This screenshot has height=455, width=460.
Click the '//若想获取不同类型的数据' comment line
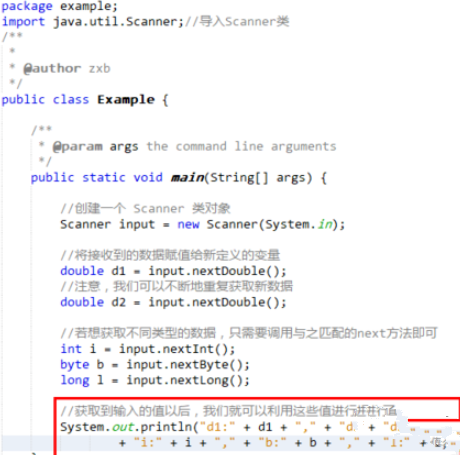pos(249,333)
